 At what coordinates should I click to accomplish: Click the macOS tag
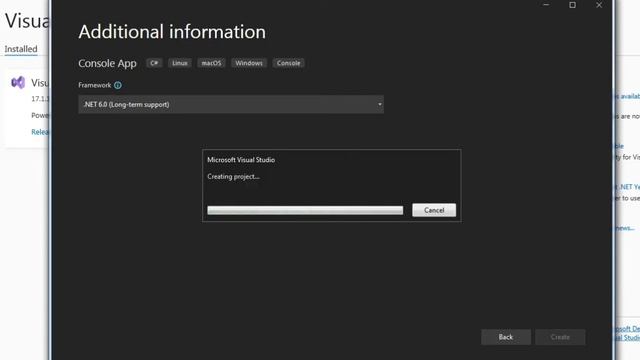click(211, 63)
